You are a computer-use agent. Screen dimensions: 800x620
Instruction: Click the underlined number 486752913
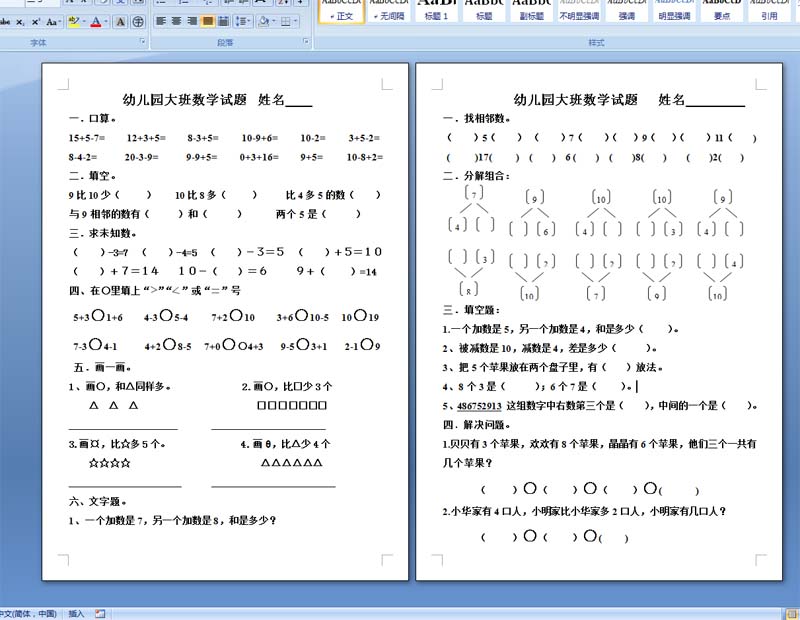click(x=479, y=406)
